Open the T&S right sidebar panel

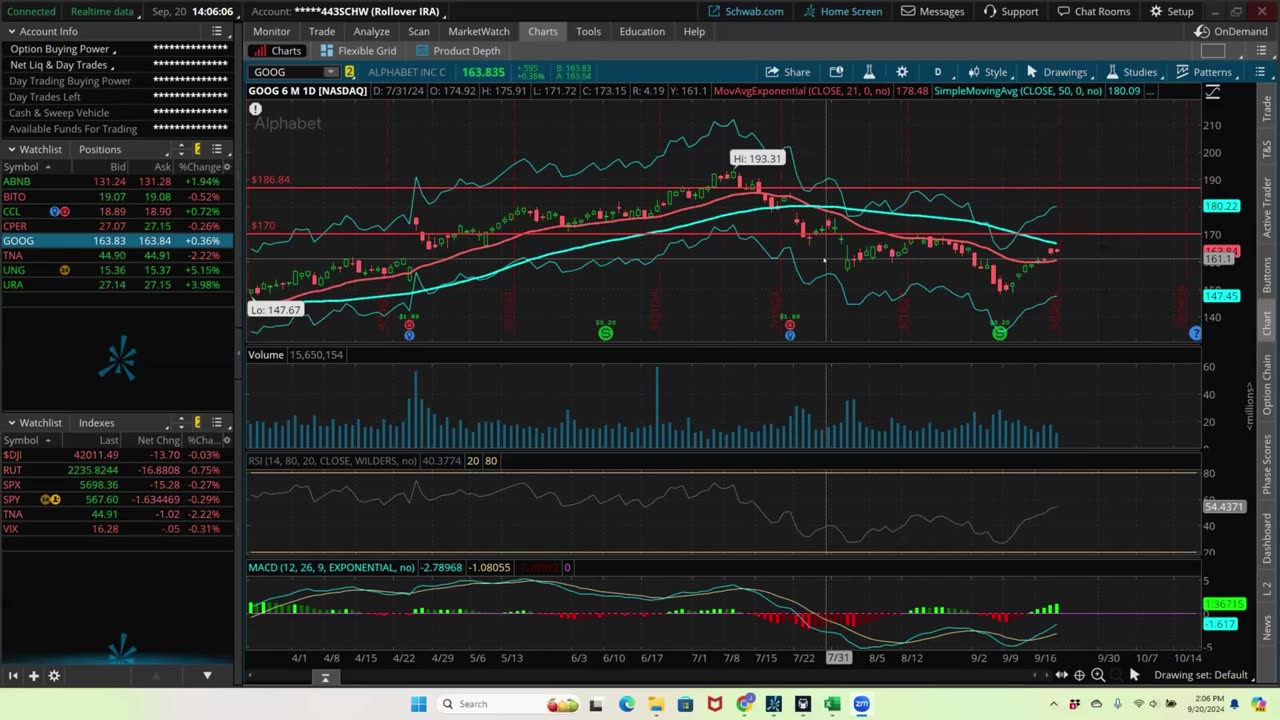tap(1267, 148)
